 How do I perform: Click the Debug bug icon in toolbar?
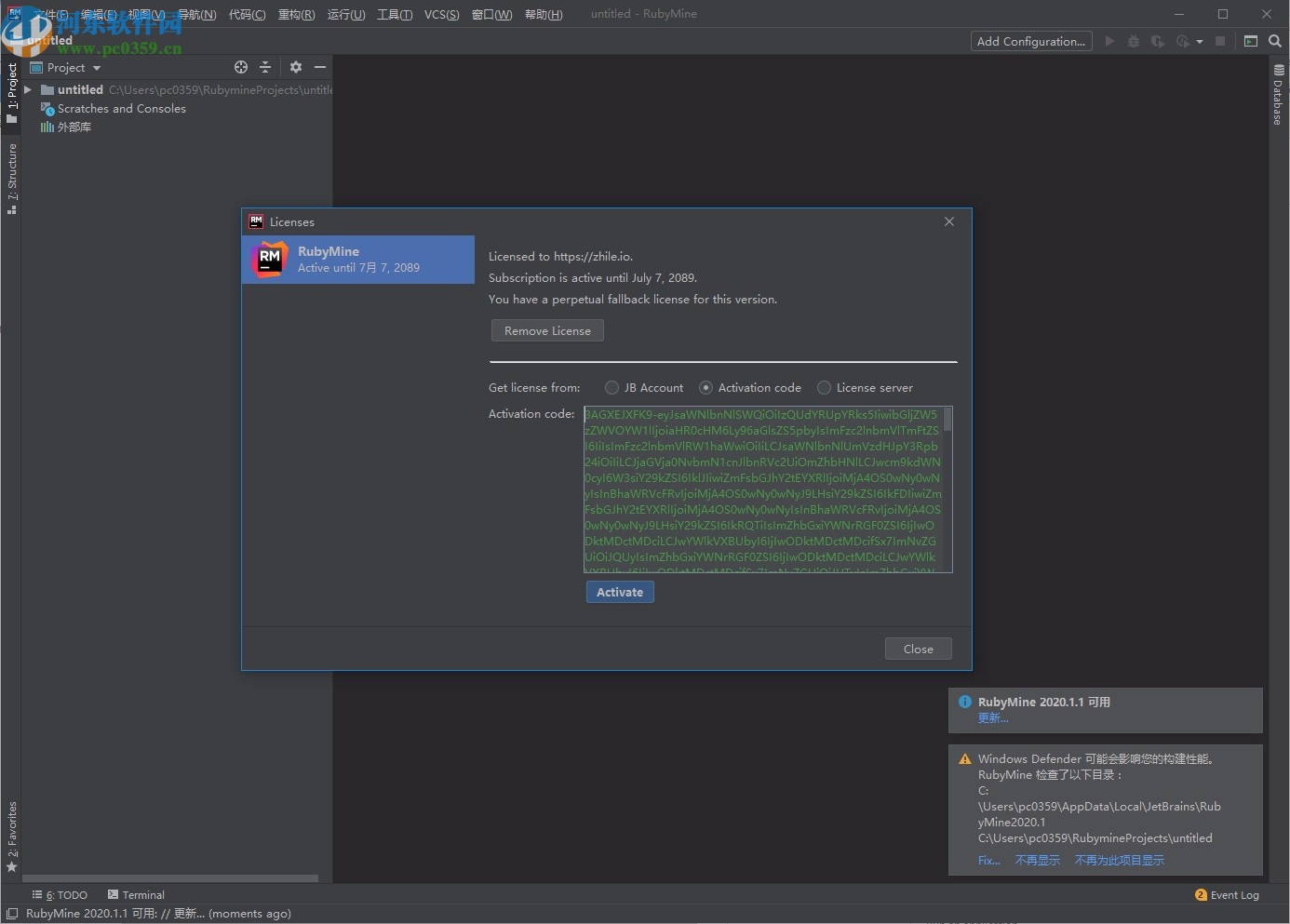(1133, 41)
